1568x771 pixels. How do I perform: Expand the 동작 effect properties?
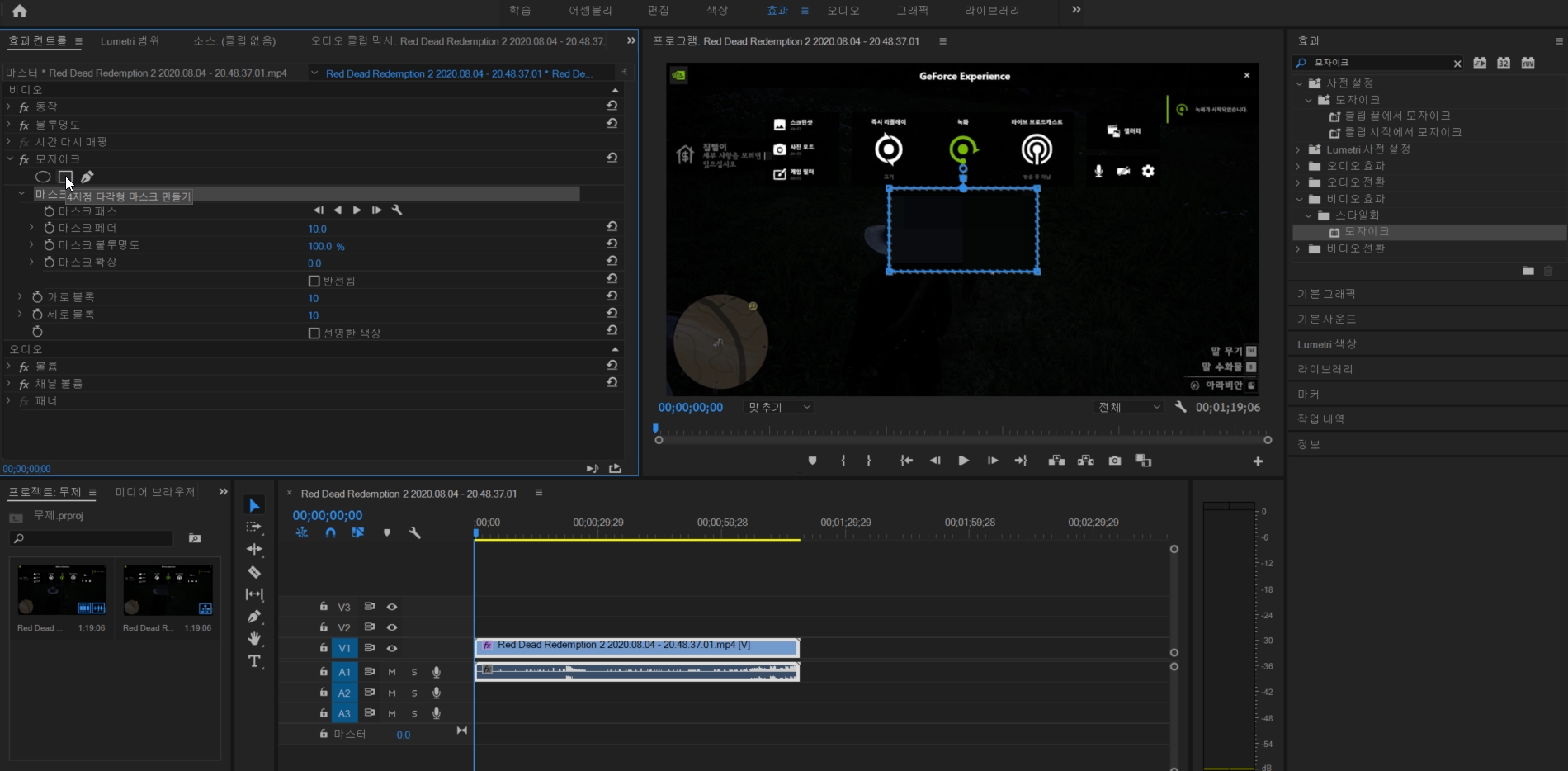pos(9,106)
